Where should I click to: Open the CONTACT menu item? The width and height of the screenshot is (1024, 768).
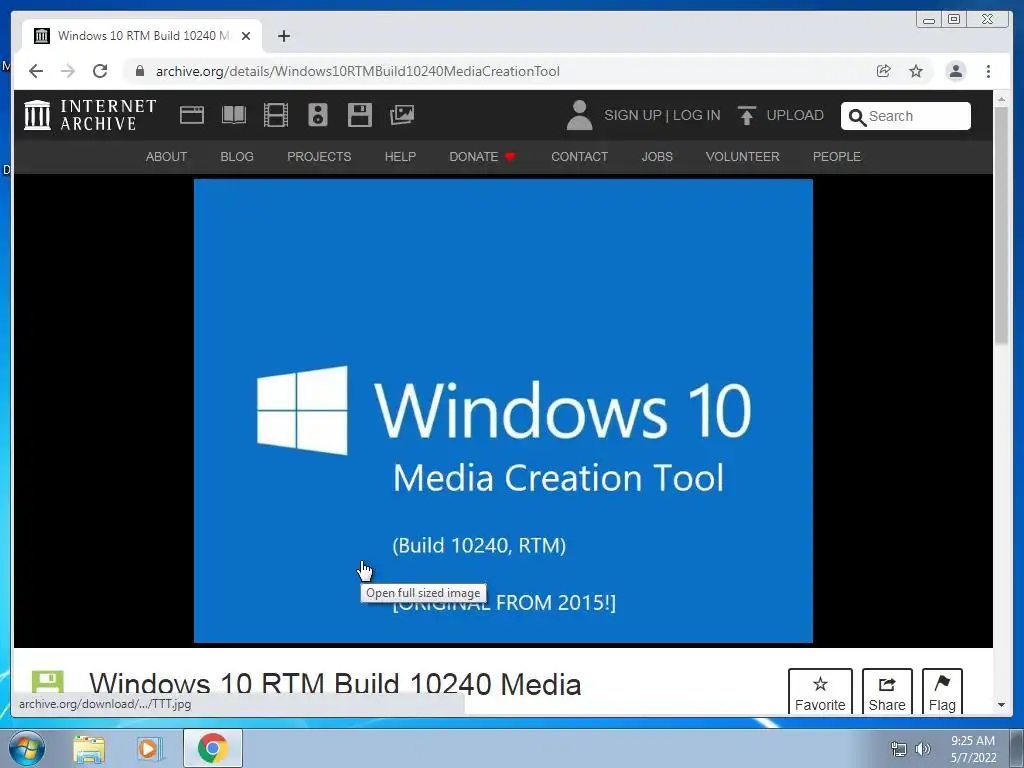579,157
